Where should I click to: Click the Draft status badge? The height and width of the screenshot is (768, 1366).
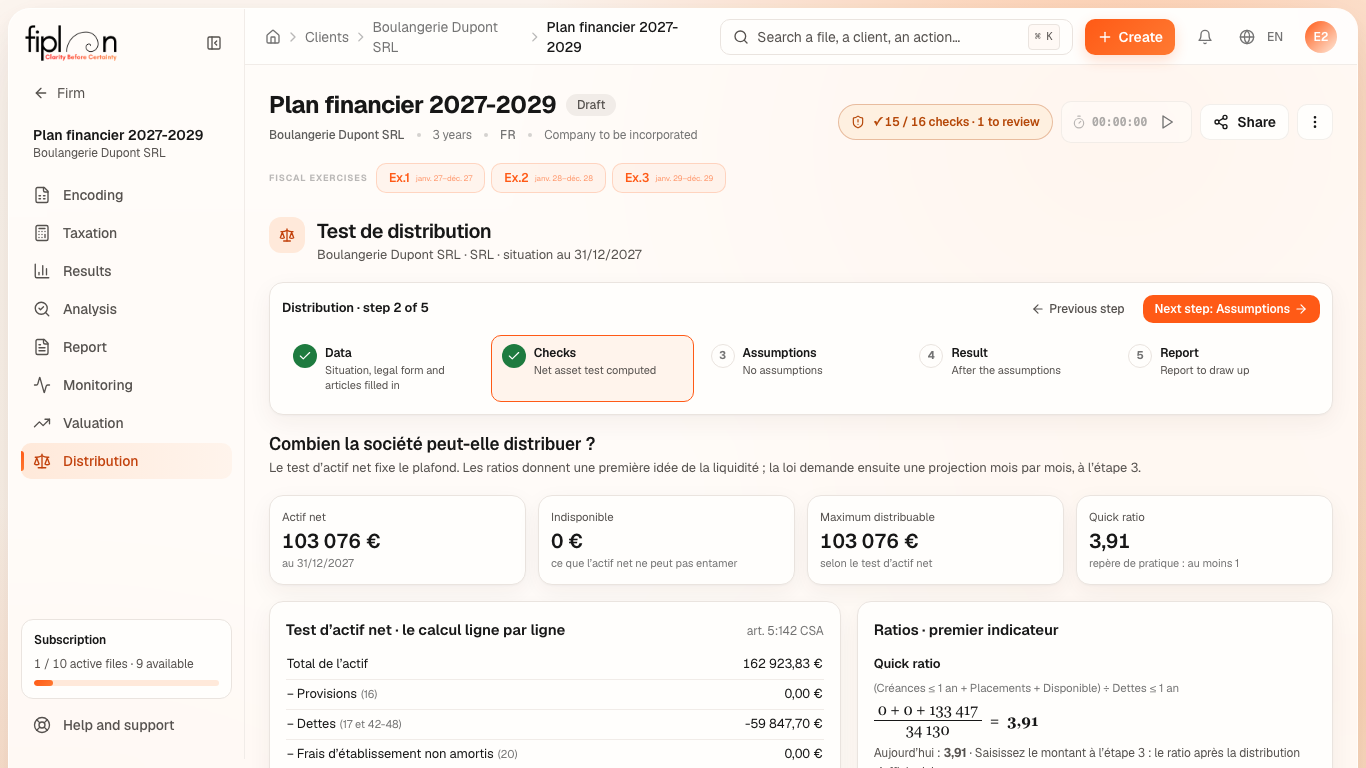(x=591, y=105)
